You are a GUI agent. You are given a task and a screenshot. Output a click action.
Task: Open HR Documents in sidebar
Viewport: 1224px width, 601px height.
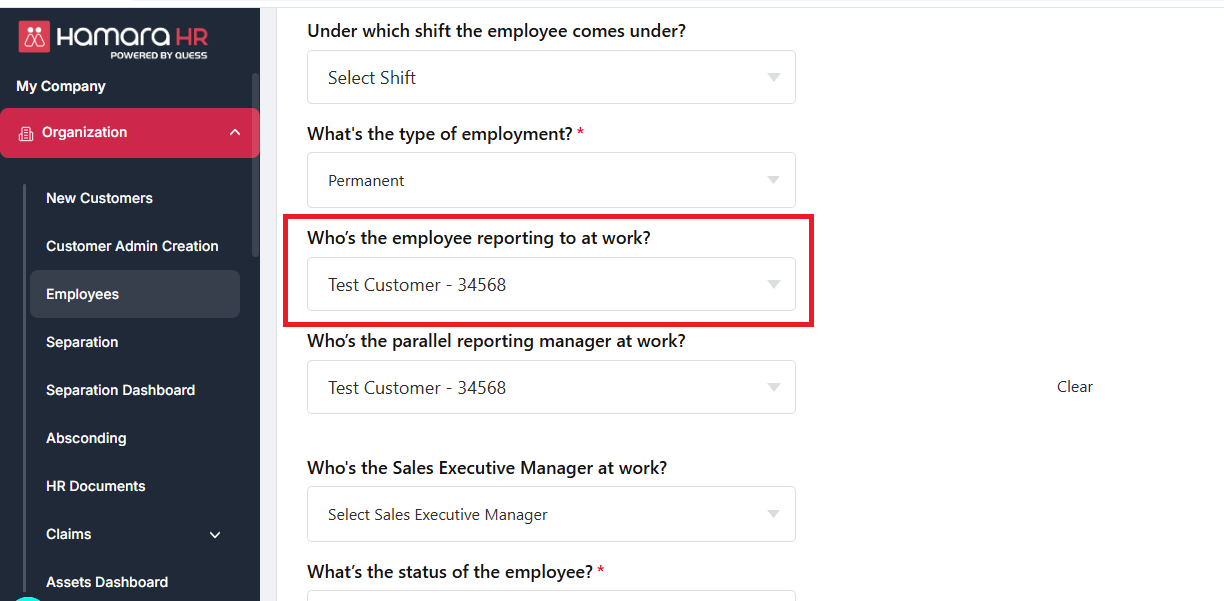click(x=96, y=486)
